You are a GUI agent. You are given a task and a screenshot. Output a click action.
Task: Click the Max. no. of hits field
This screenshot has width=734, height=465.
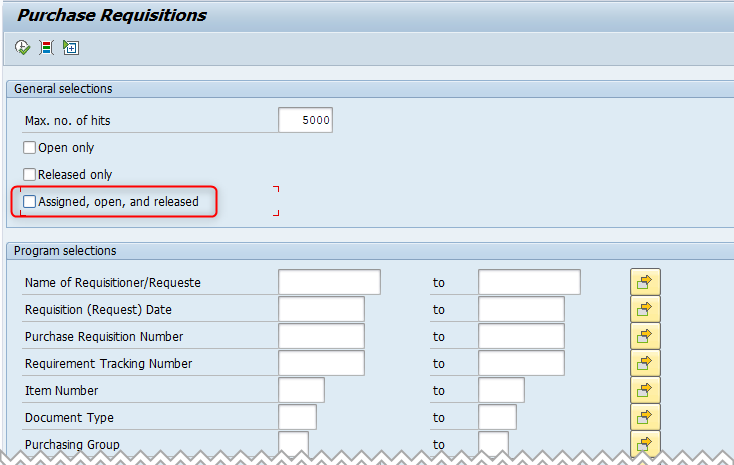coord(305,121)
